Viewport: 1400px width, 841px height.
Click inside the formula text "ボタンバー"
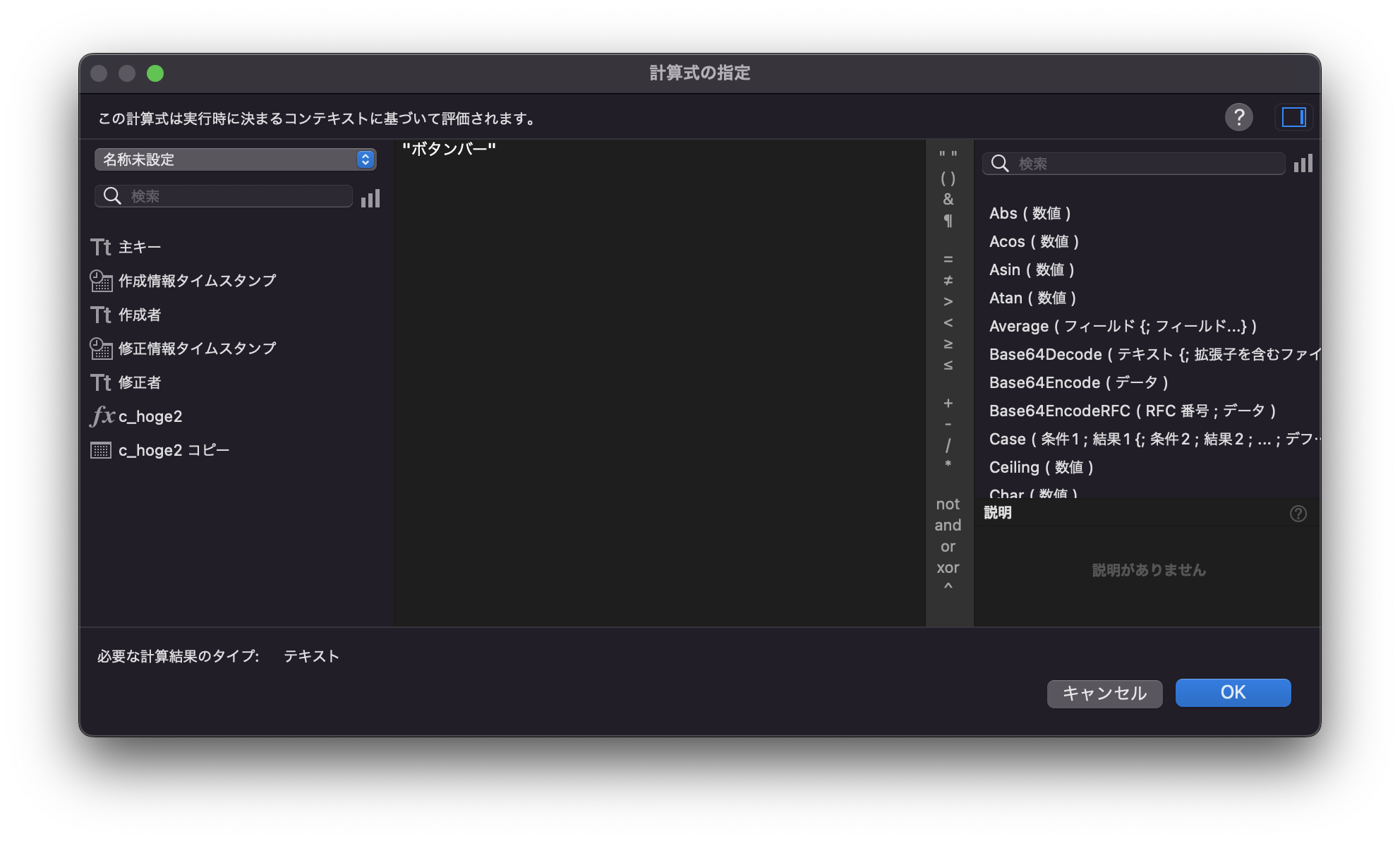[x=449, y=149]
